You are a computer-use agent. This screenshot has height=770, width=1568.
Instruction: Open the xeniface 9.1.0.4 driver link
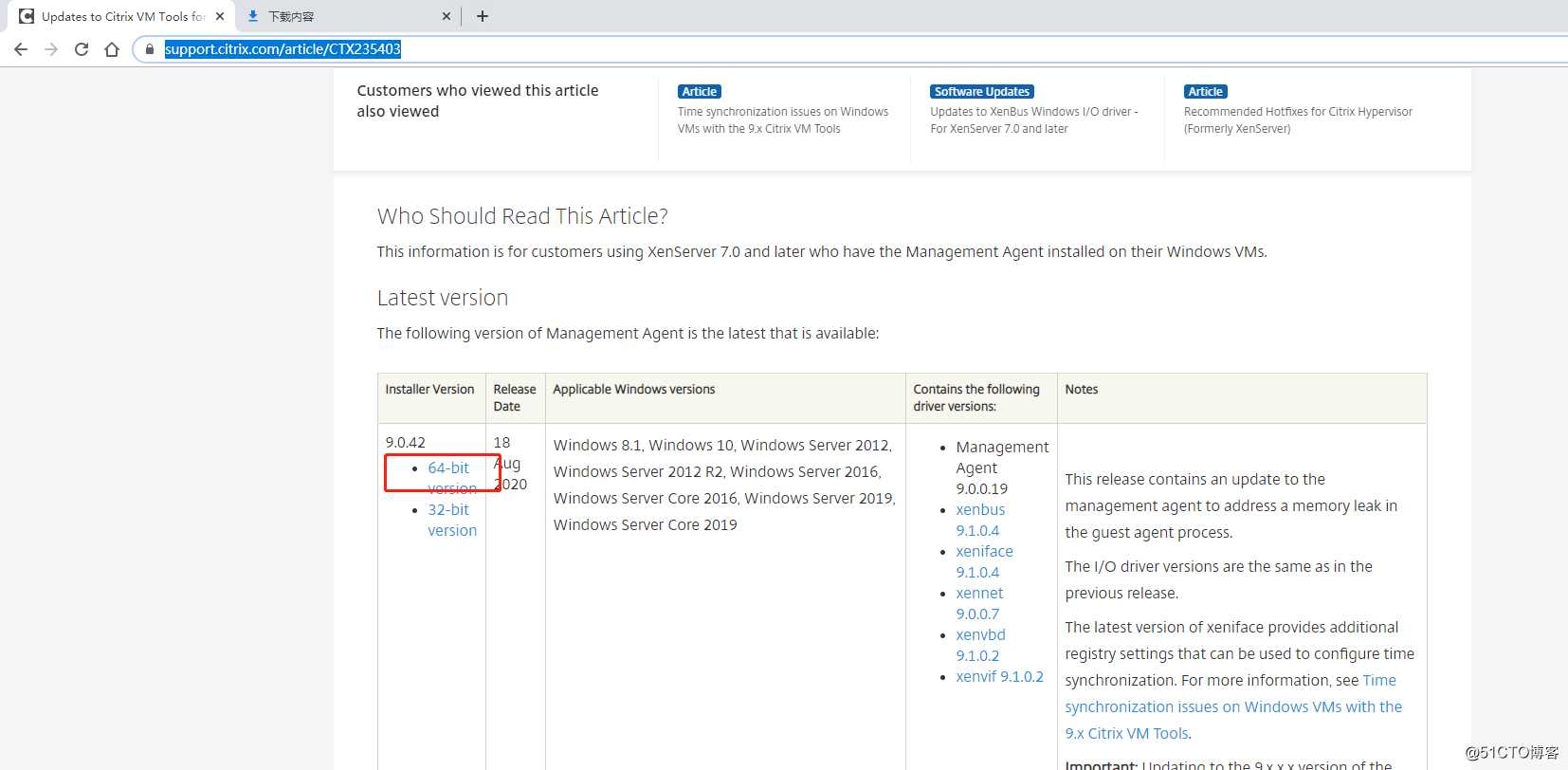(984, 561)
